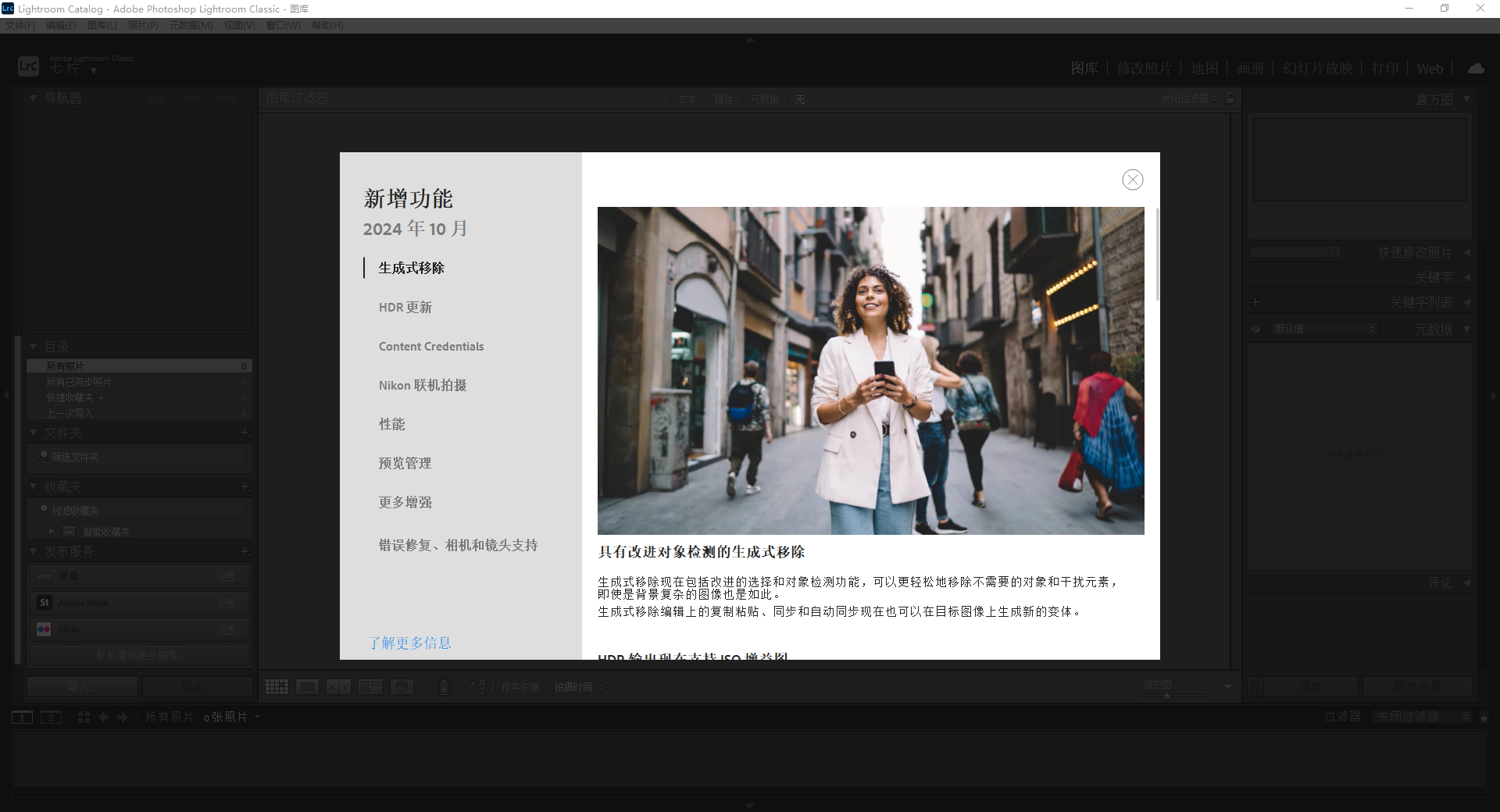Image resolution: width=1500 pixels, height=812 pixels.
Task: Click the 过滤收藏夹 search field
Action: 141,511
